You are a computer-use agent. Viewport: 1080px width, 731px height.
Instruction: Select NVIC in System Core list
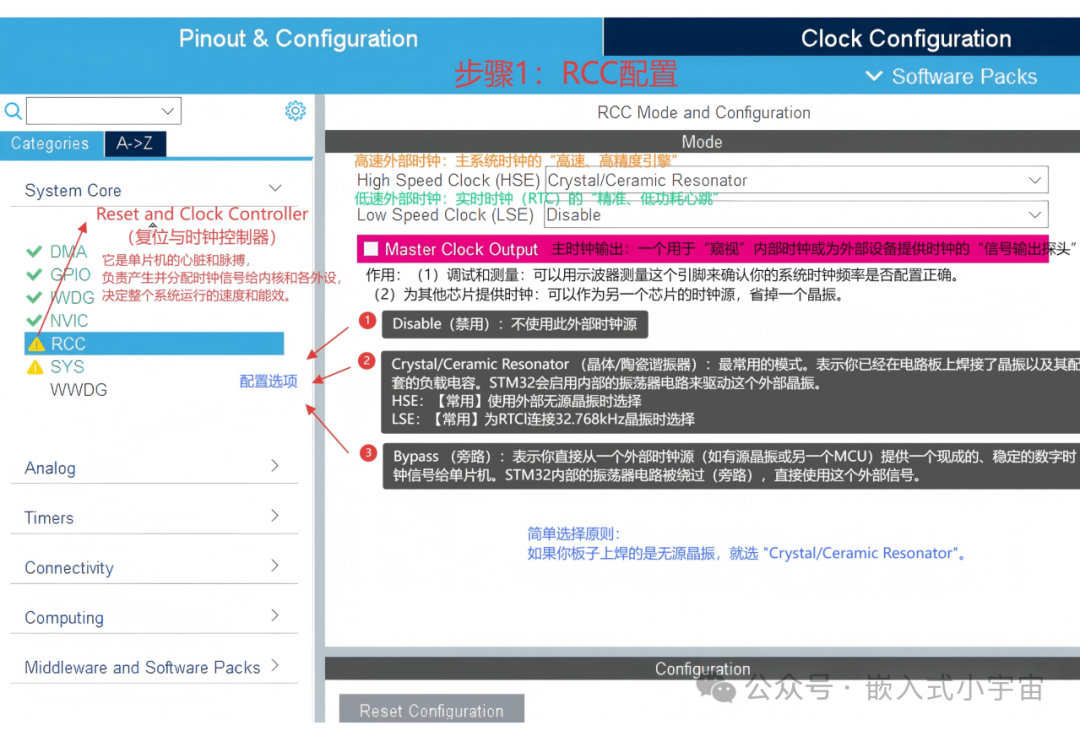click(69, 320)
